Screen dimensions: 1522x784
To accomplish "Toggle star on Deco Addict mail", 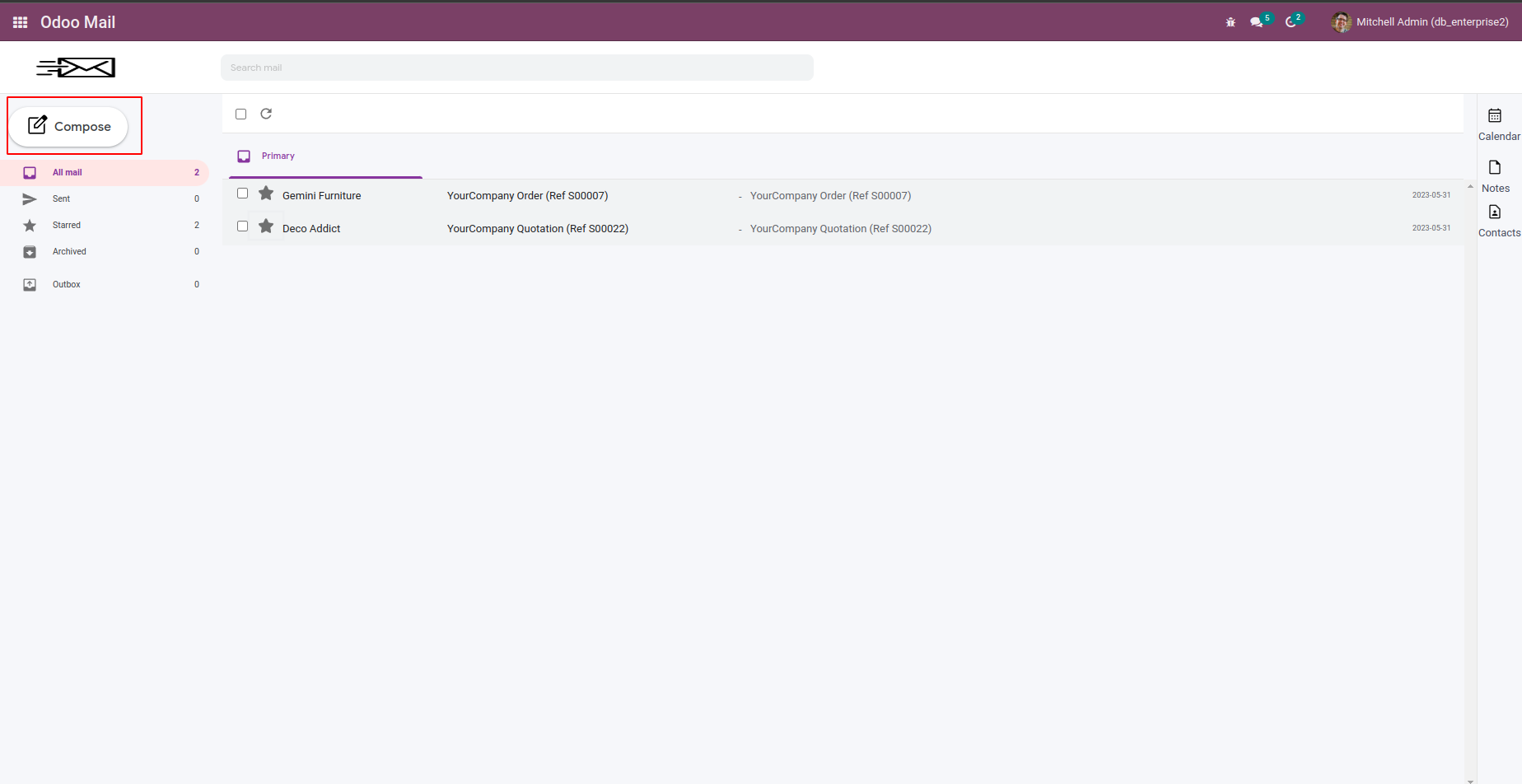I will [x=266, y=226].
